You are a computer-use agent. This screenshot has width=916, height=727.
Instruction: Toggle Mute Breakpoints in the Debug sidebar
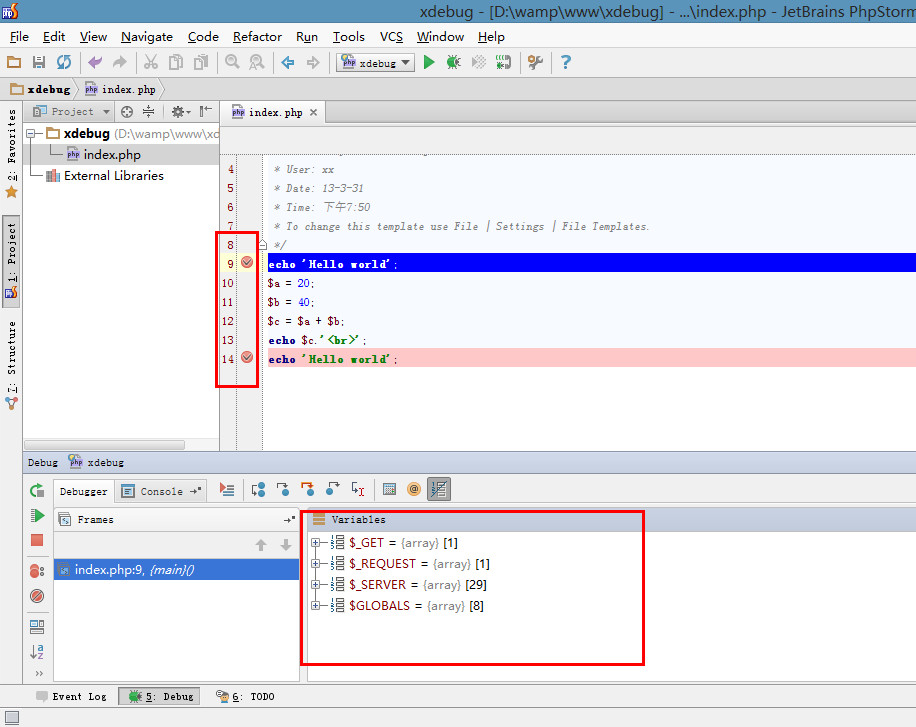point(37,596)
